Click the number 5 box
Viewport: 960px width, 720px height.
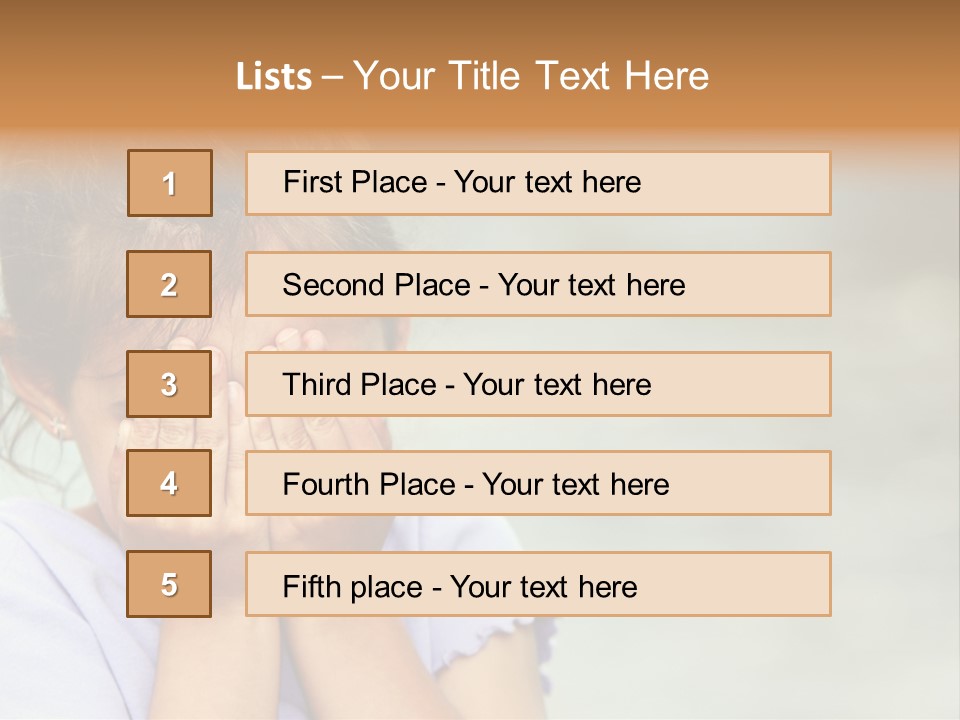click(170, 584)
